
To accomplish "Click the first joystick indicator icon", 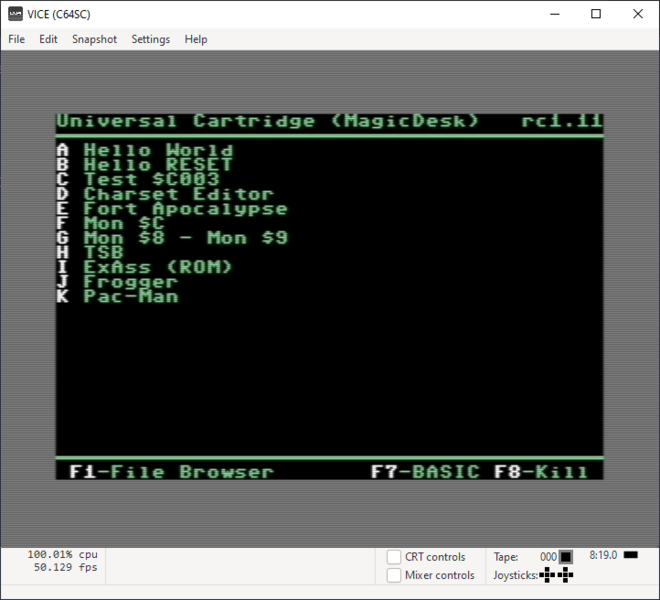I will coord(547,575).
